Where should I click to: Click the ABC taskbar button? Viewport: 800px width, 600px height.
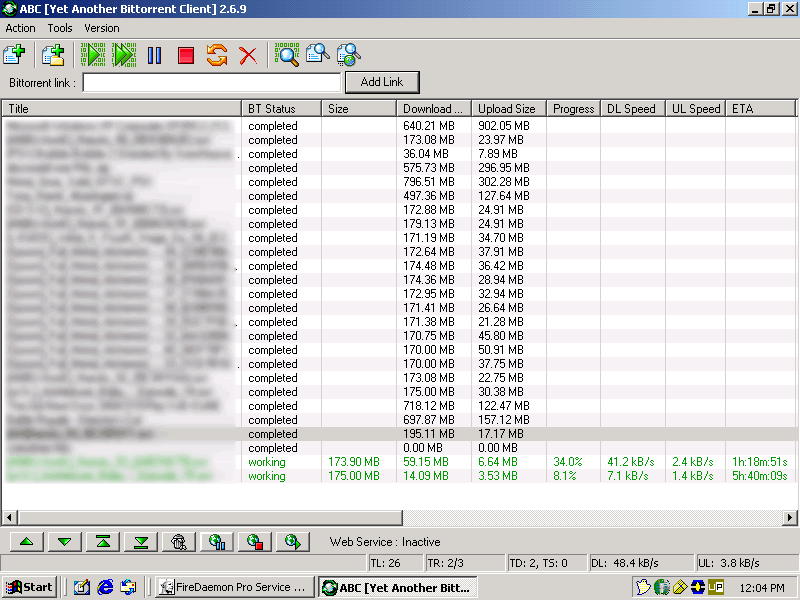coord(397,587)
